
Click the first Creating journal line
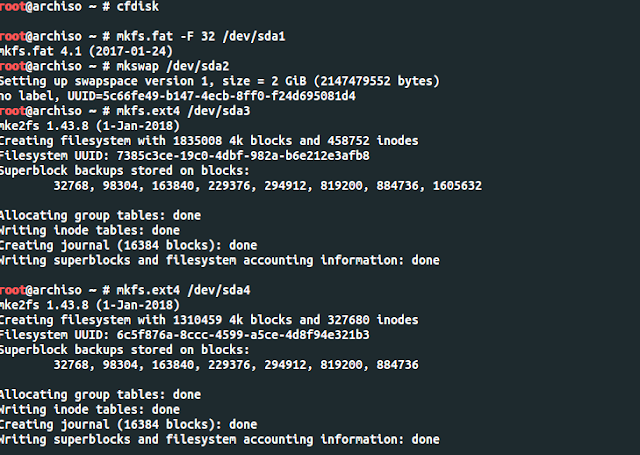pos(128,245)
